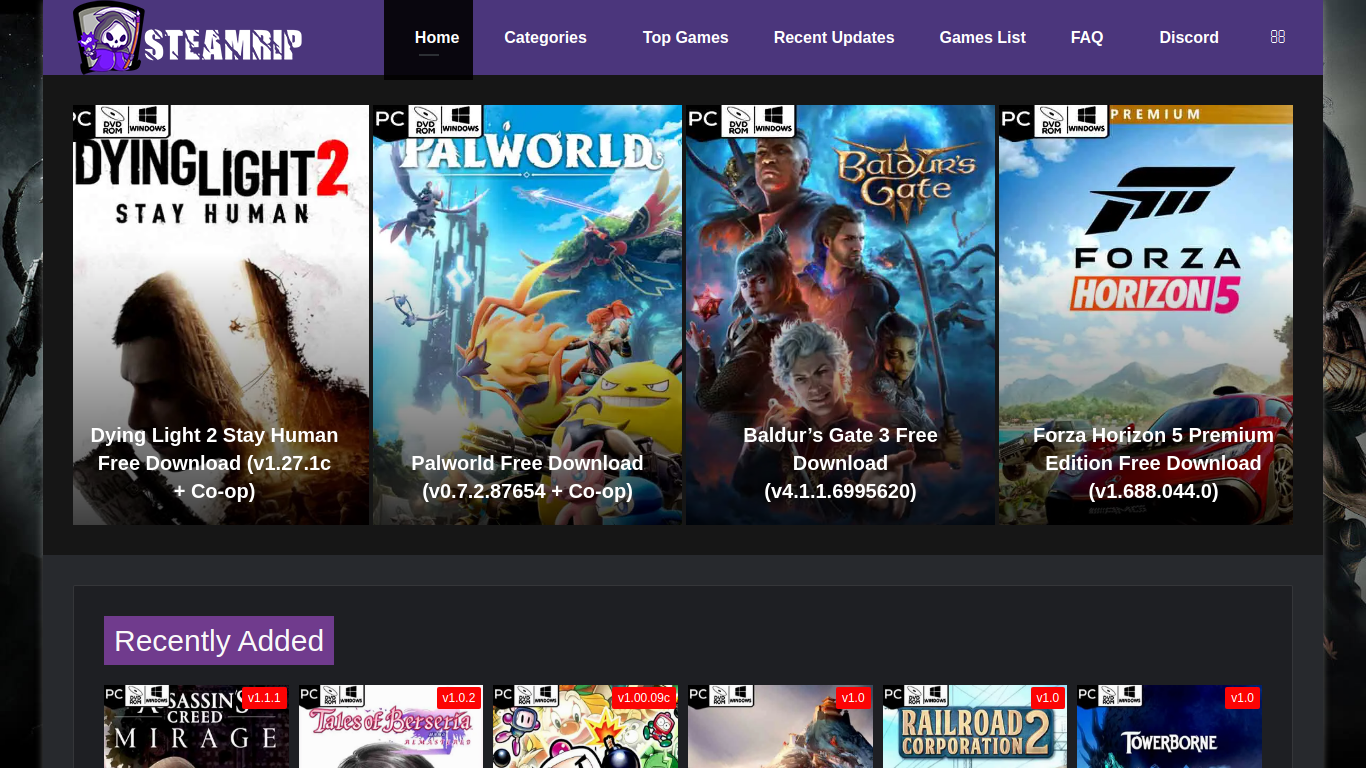The width and height of the screenshot is (1366, 768).
Task: Click v1.0 badge on Towerborne
Action: point(1242,698)
